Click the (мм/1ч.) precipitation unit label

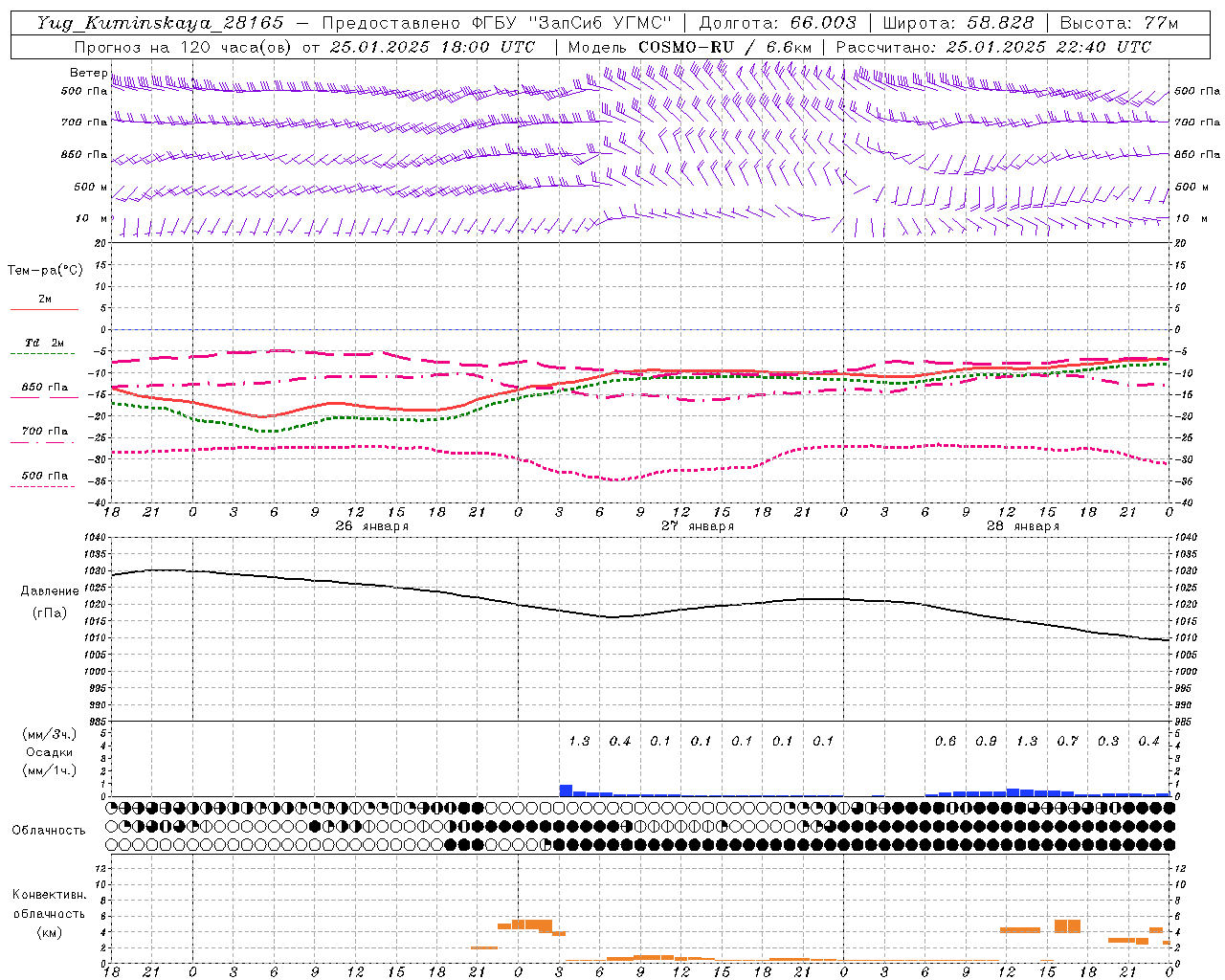pos(50,770)
